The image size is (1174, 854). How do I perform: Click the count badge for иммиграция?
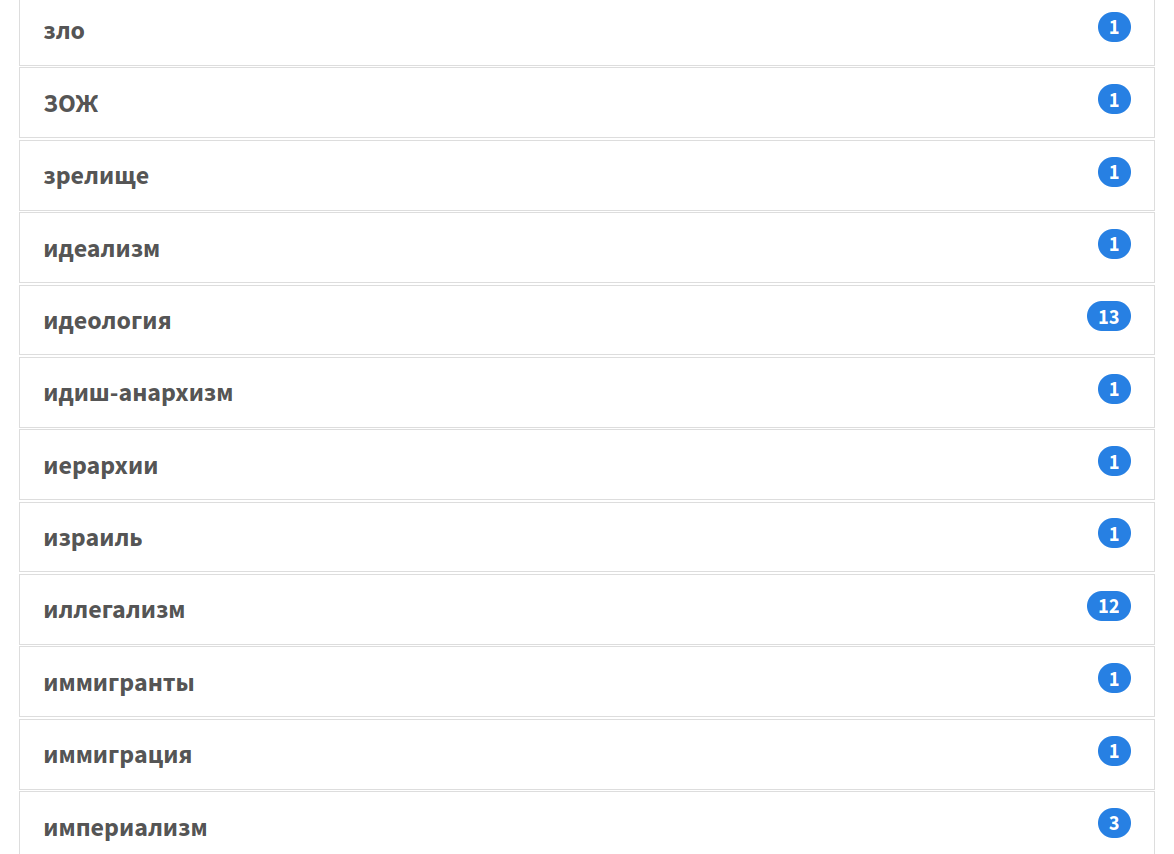point(1114,751)
